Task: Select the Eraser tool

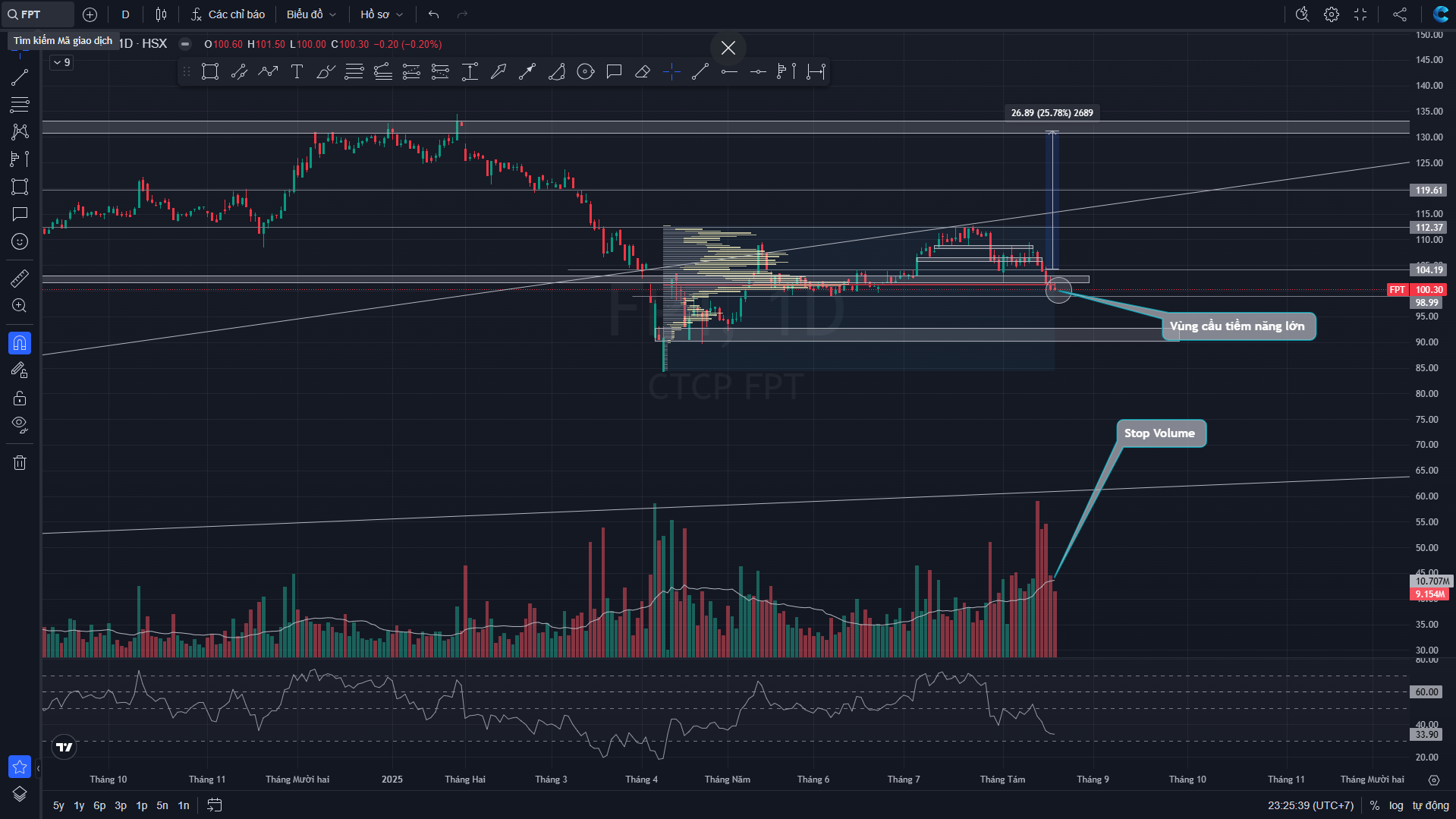Action: (x=643, y=72)
